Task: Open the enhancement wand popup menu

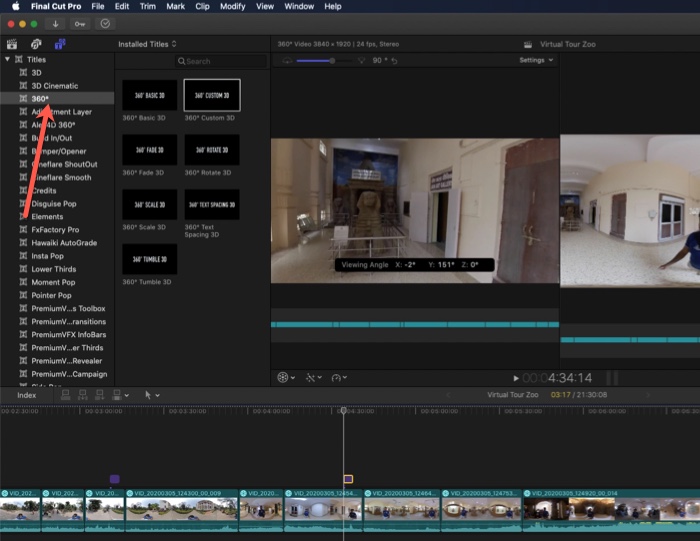Action: coord(313,378)
